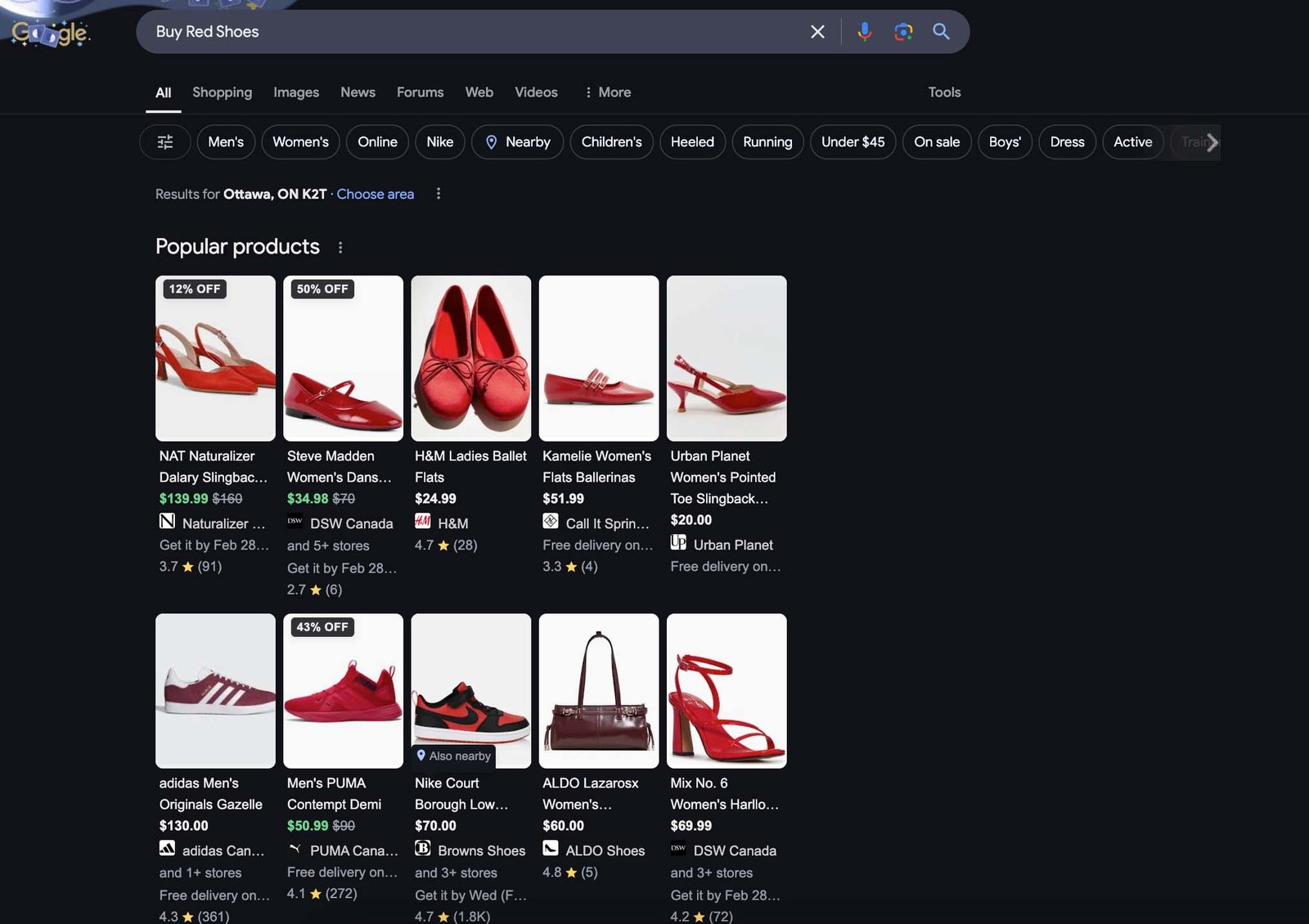Click the 12% OFF badge on Naturalizer

point(195,289)
